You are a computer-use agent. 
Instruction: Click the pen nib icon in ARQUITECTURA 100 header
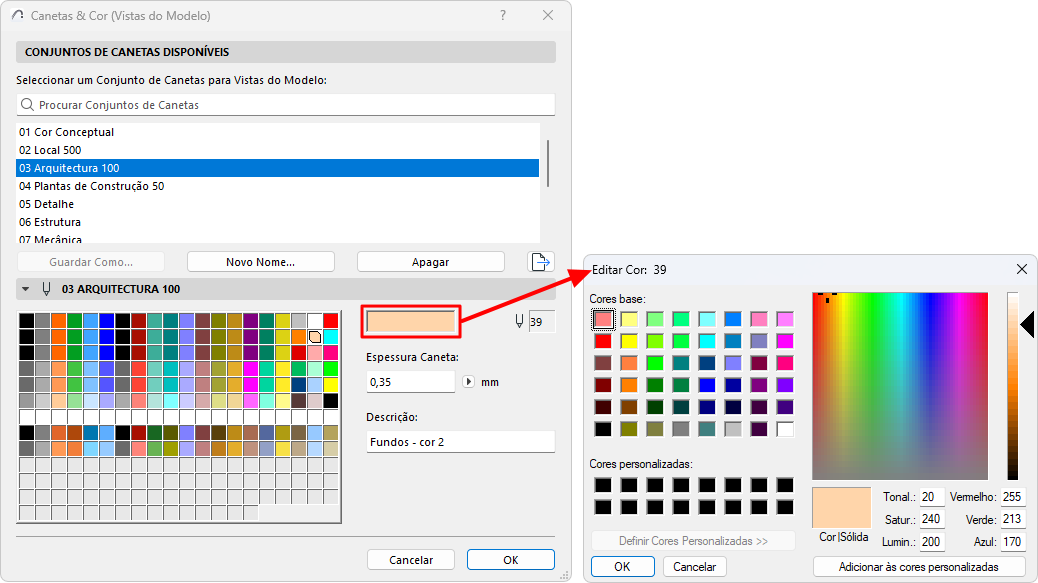pos(45,288)
